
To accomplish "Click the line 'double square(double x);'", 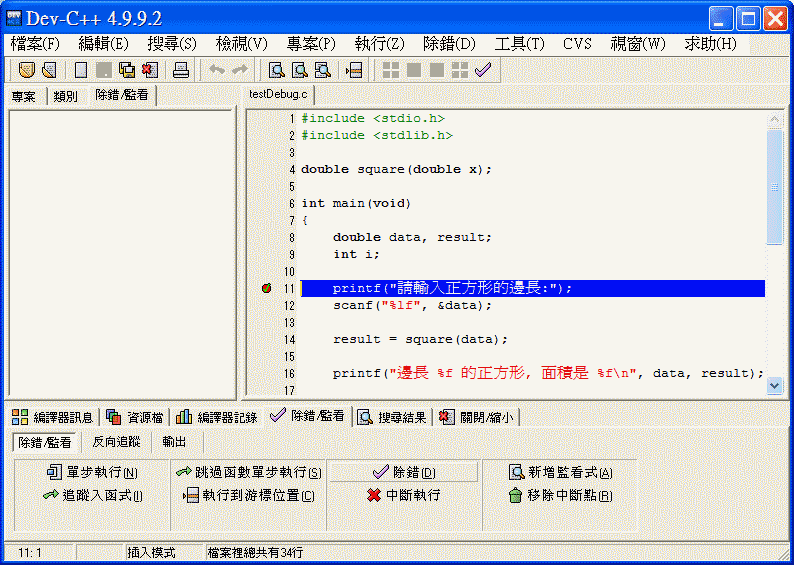I will coord(396,170).
